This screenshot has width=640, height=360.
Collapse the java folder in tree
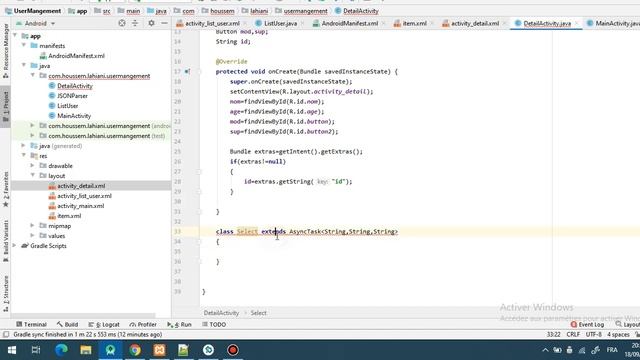(24, 65)
